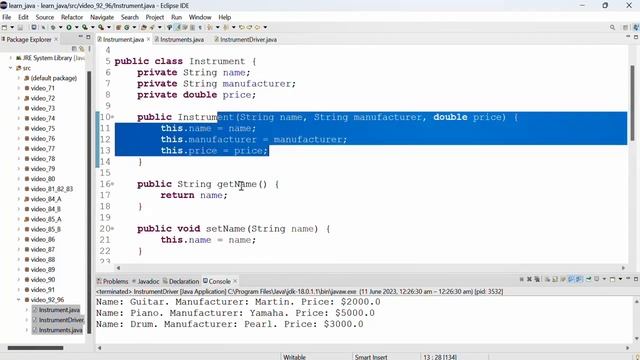Click the Quick Access search magnifier
This screenshot has height=360, width=640.
click(612, 27)
